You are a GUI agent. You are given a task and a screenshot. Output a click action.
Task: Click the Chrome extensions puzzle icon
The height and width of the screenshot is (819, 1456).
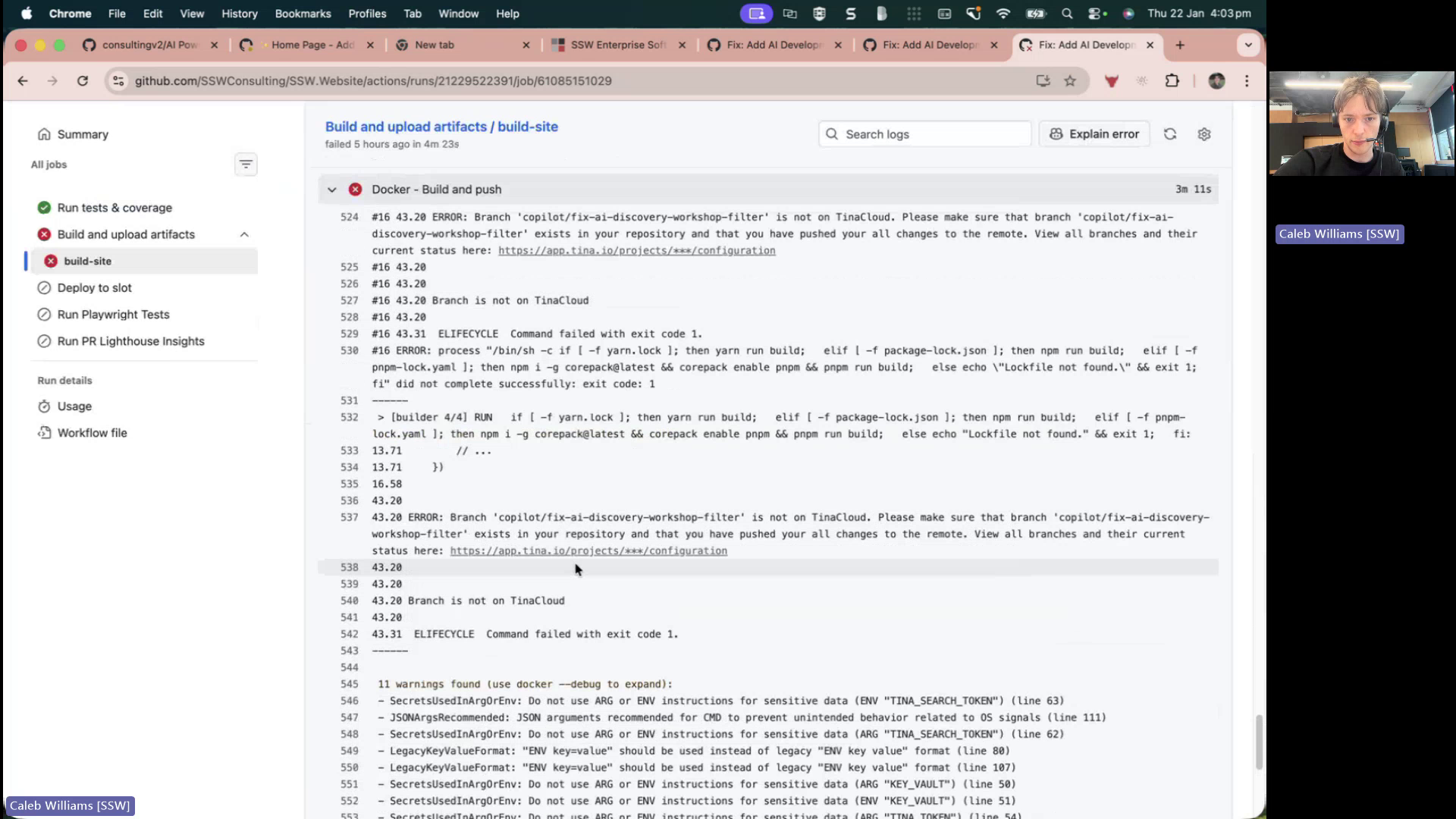(1172, 80)
